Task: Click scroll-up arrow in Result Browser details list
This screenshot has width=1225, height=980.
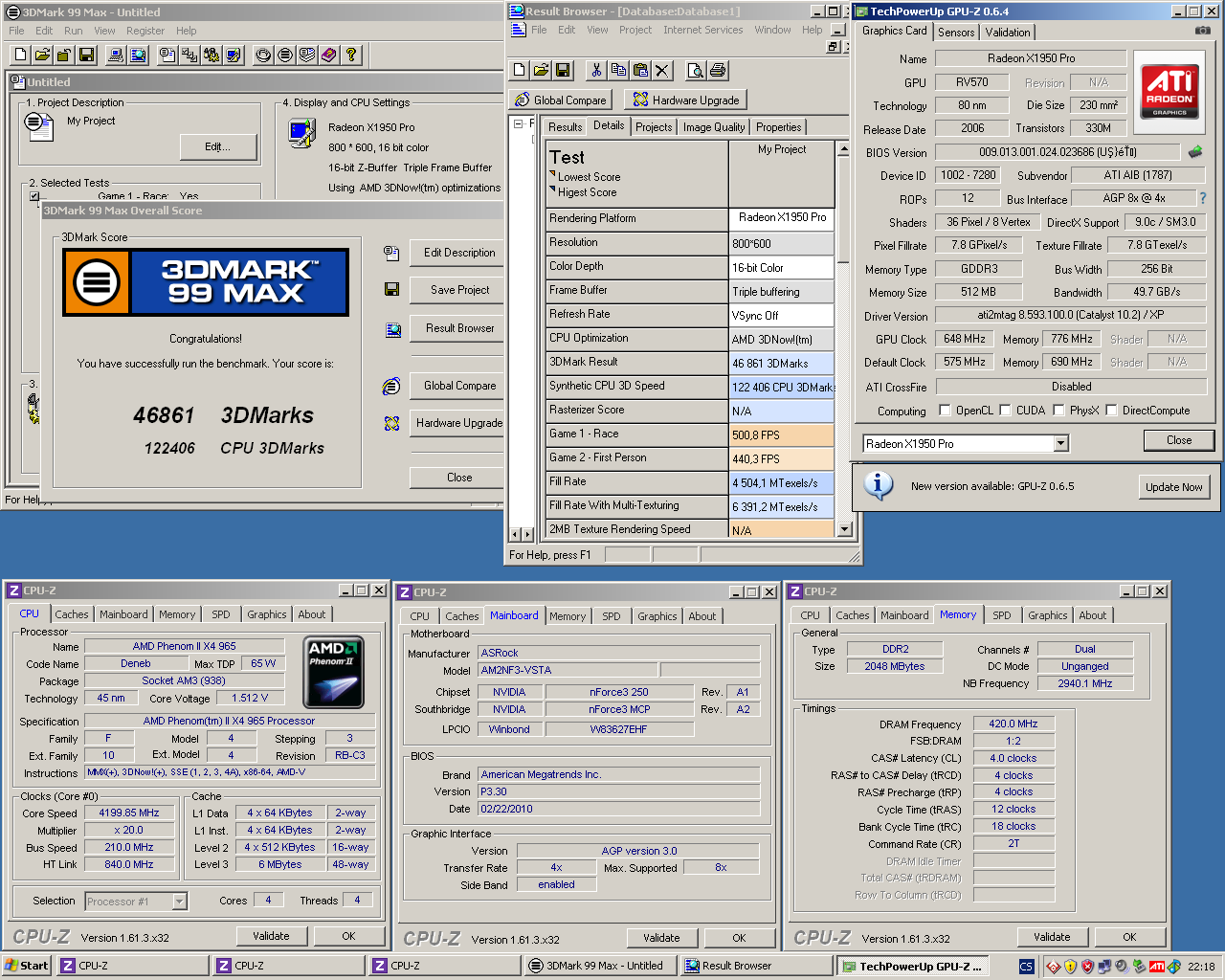Action: [843, 148]
